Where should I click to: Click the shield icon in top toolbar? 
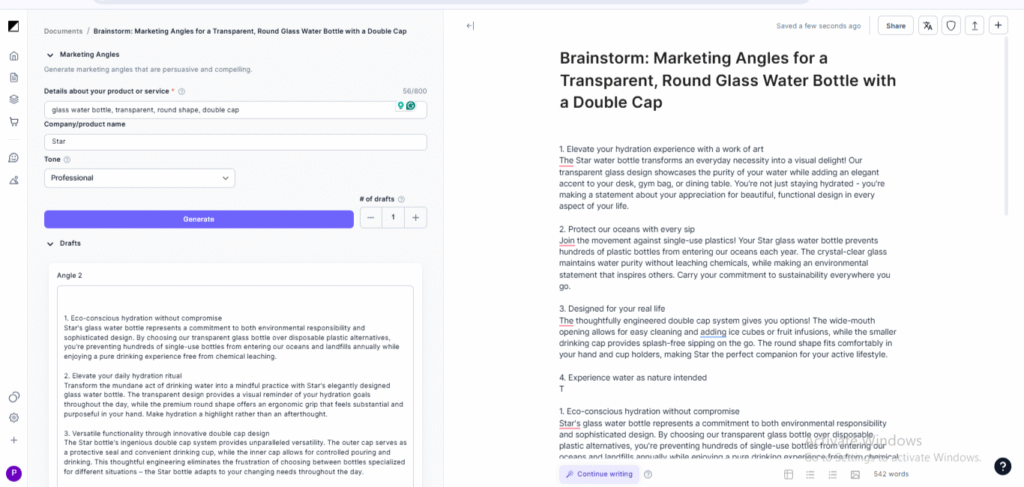coord(951,26)
